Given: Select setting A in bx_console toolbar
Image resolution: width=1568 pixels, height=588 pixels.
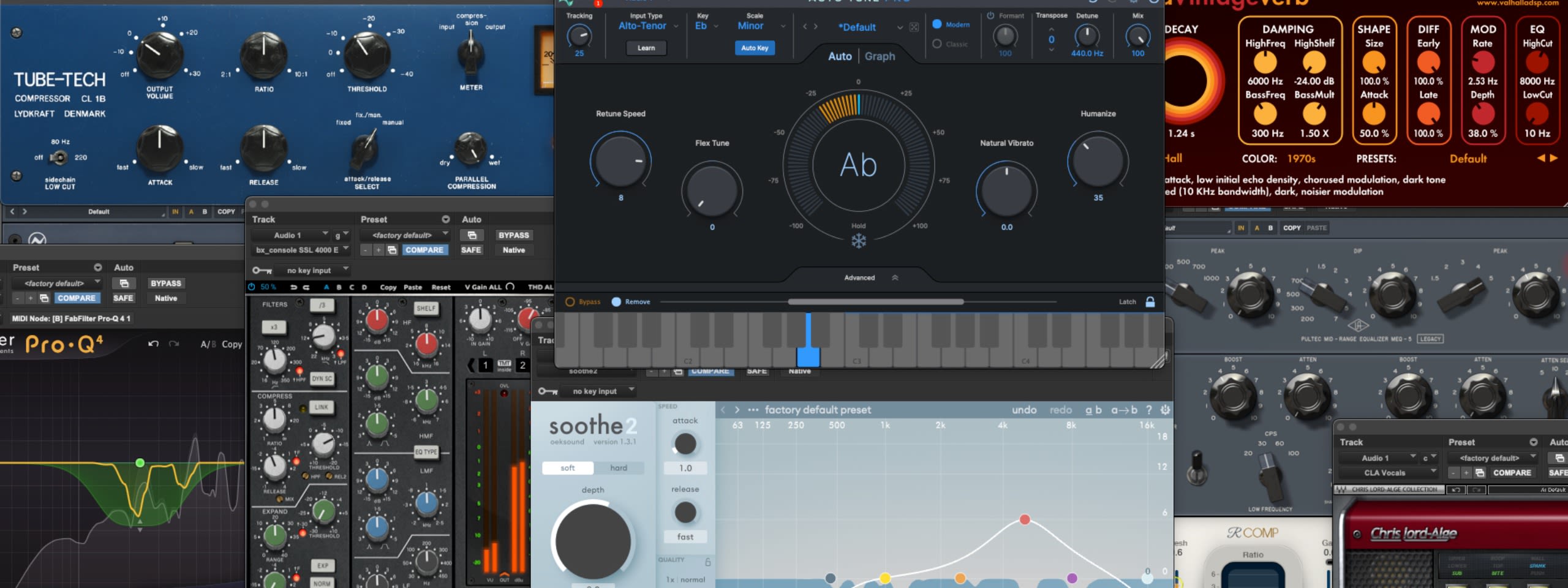Looking at the screenshot, I should pyautogui.click(x=326, y=287).
